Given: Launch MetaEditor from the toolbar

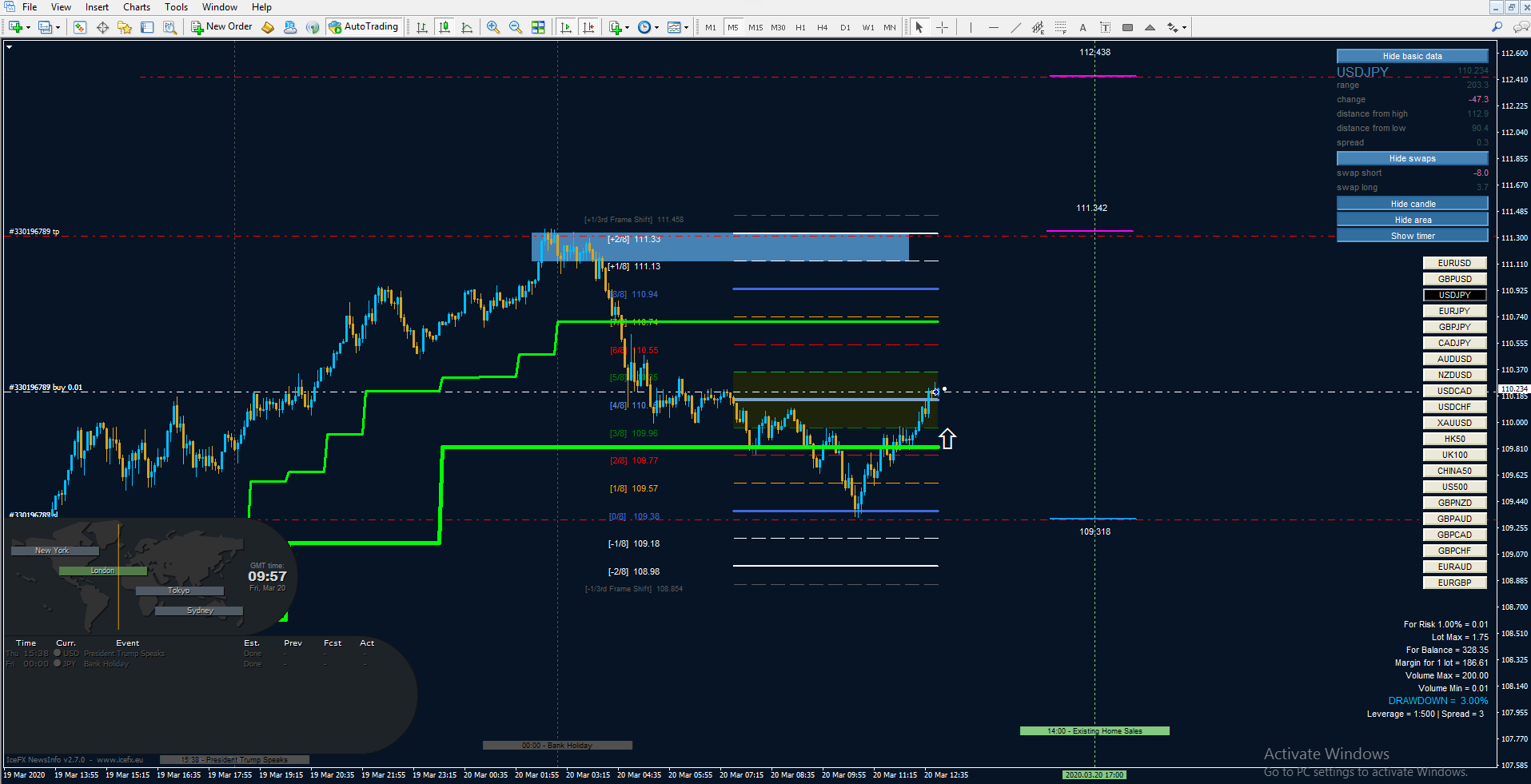Looking at the screenshot, I should [x=268, y=27].
